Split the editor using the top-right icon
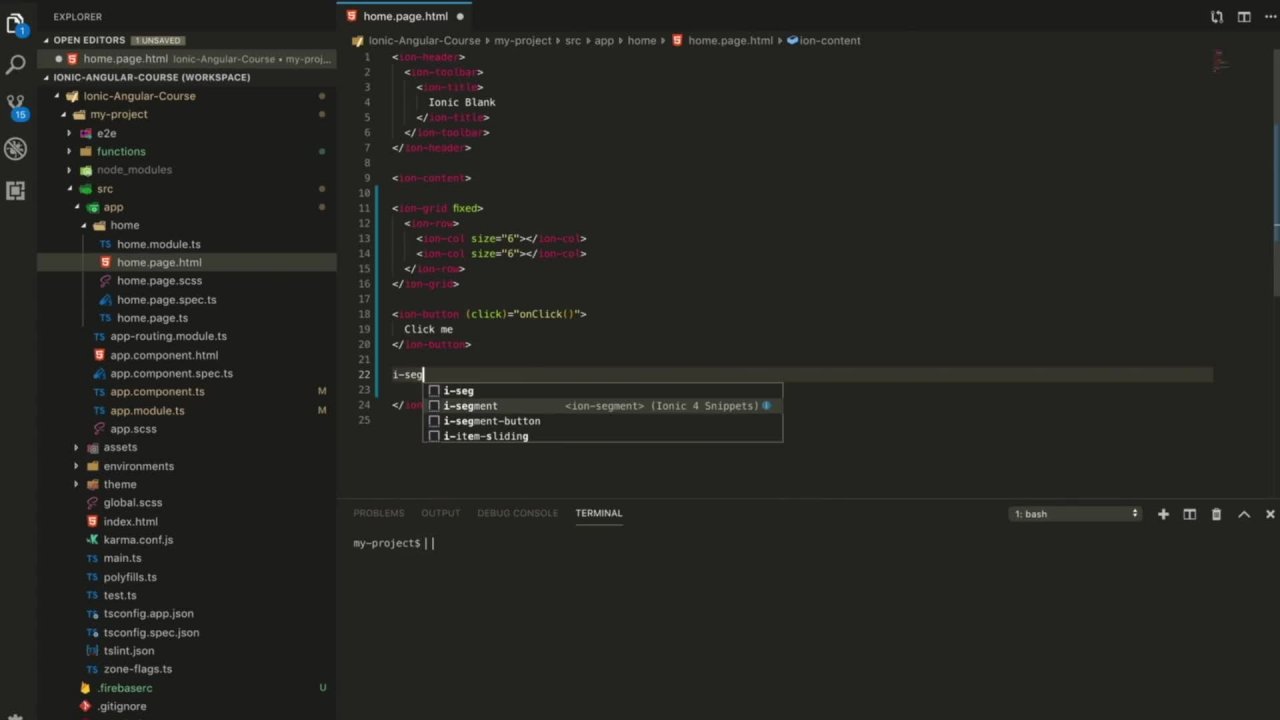1280x720 pixels. (1243, 16)
